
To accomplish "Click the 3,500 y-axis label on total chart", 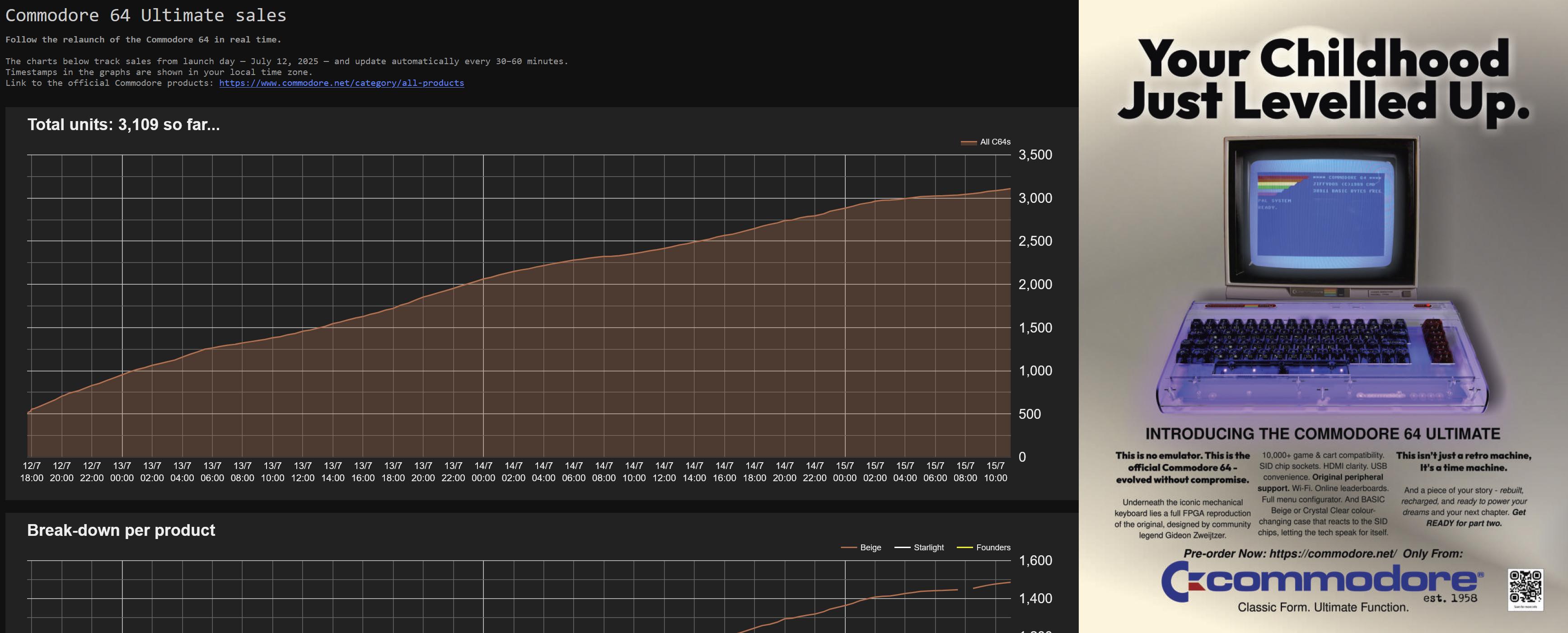I will tap(1035, 155).
